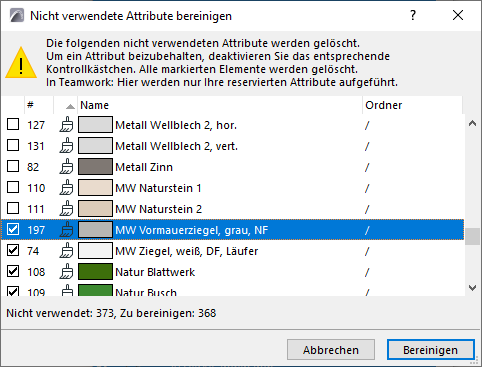Click scrollbar down arrow in list

[x=472, y=288]
